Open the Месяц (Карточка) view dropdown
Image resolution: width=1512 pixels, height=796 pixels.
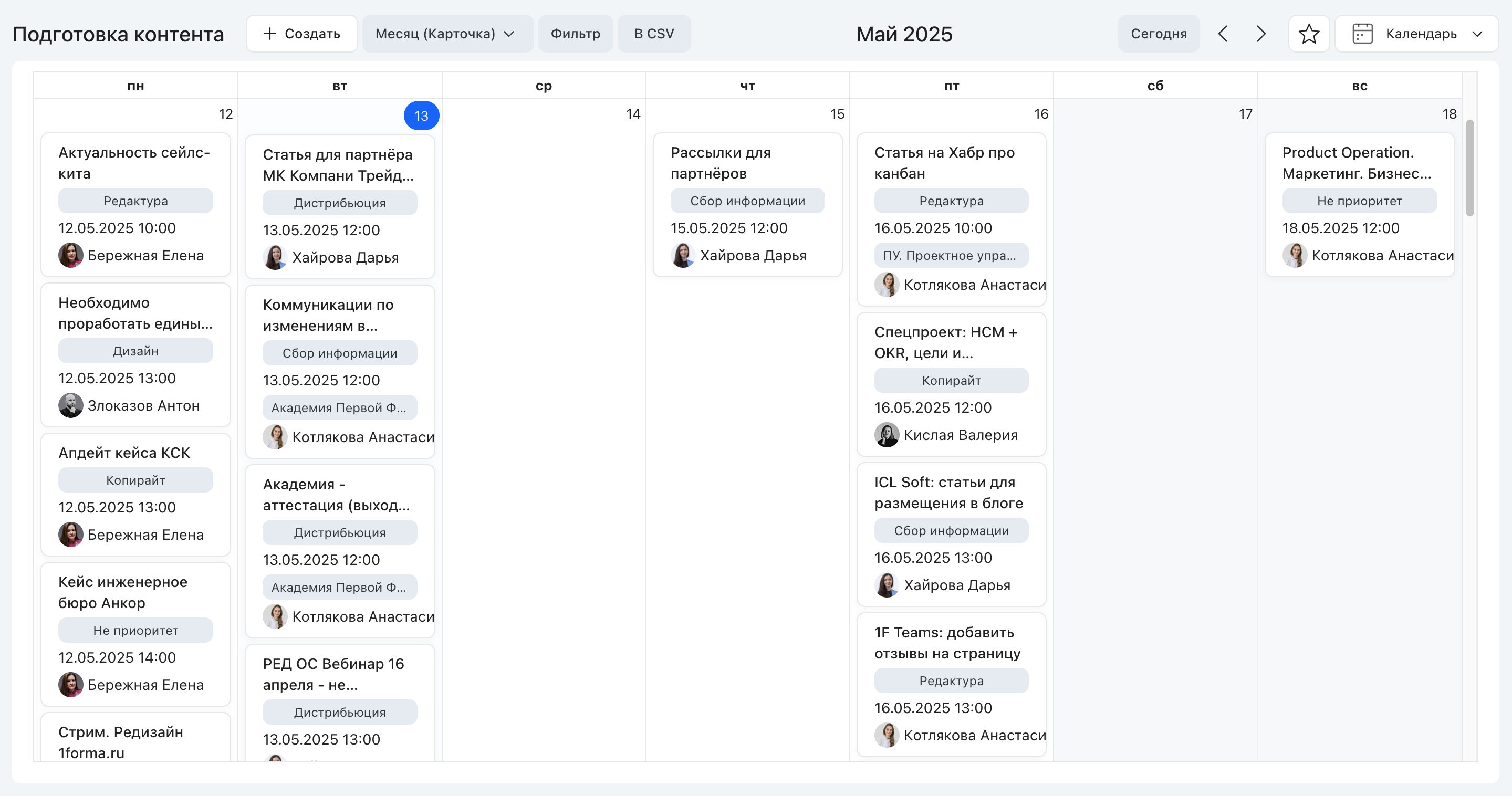pos(447,34)
